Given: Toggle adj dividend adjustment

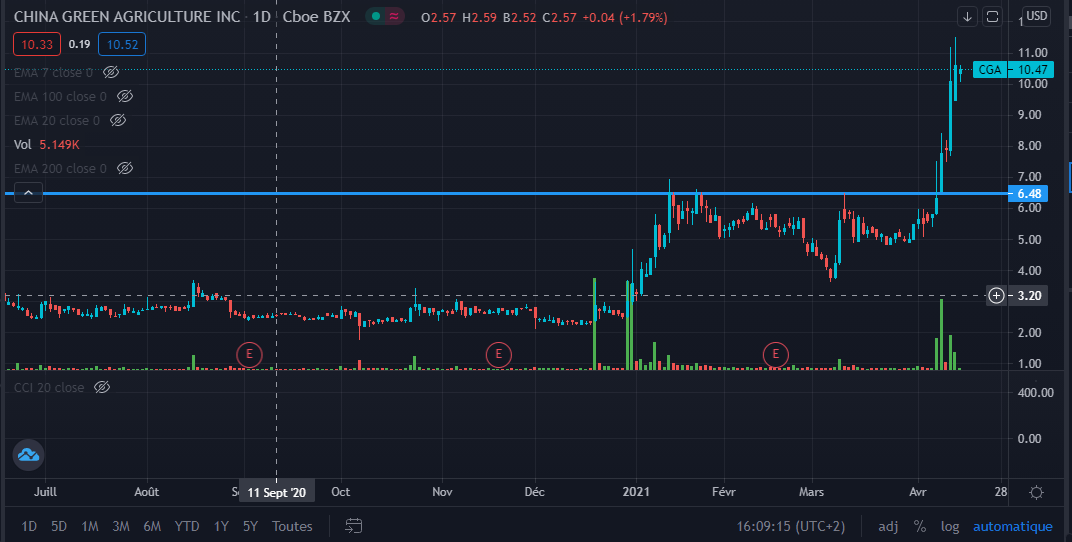Looking at the screenshot, I should tap(888, 526).
